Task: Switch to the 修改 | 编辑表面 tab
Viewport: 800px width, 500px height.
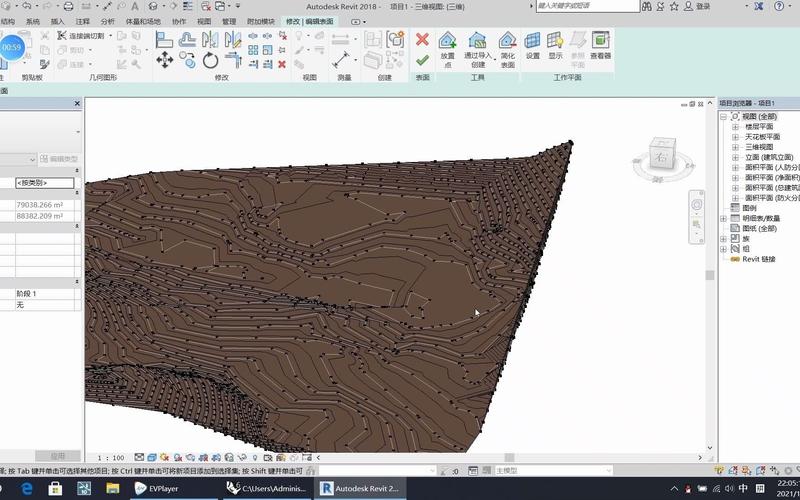Action: [309, 21]
